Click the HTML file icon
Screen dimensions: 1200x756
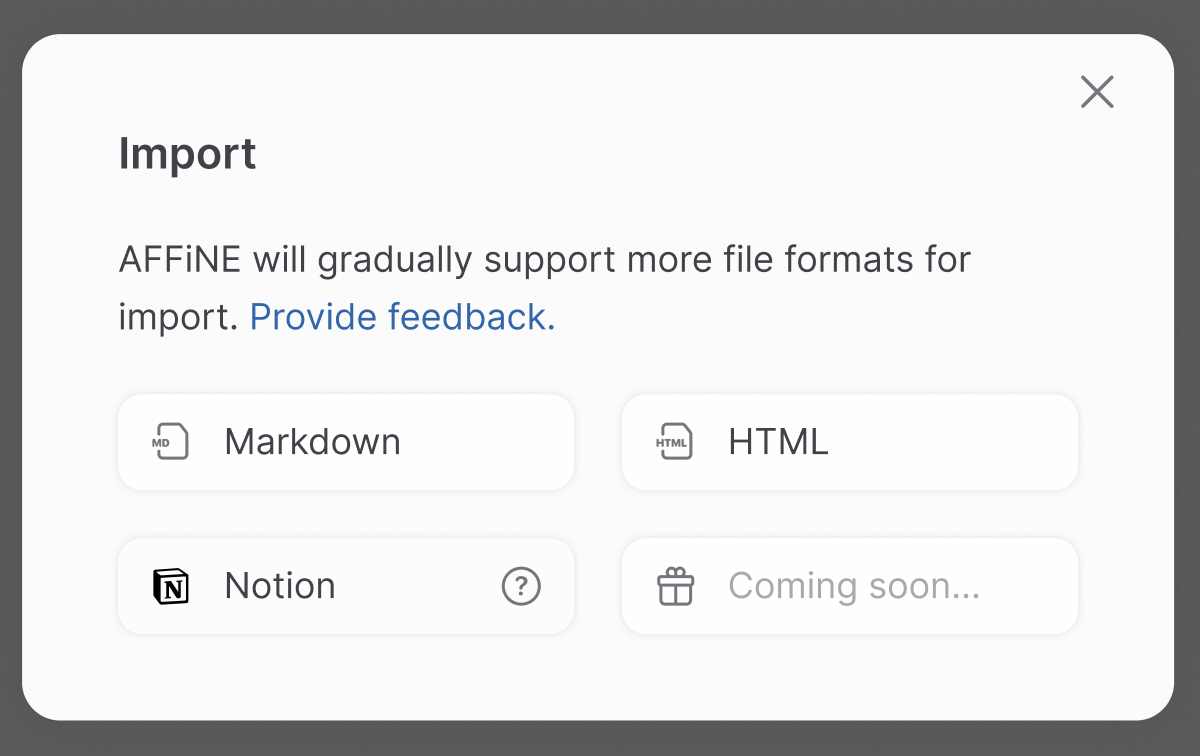675,441
